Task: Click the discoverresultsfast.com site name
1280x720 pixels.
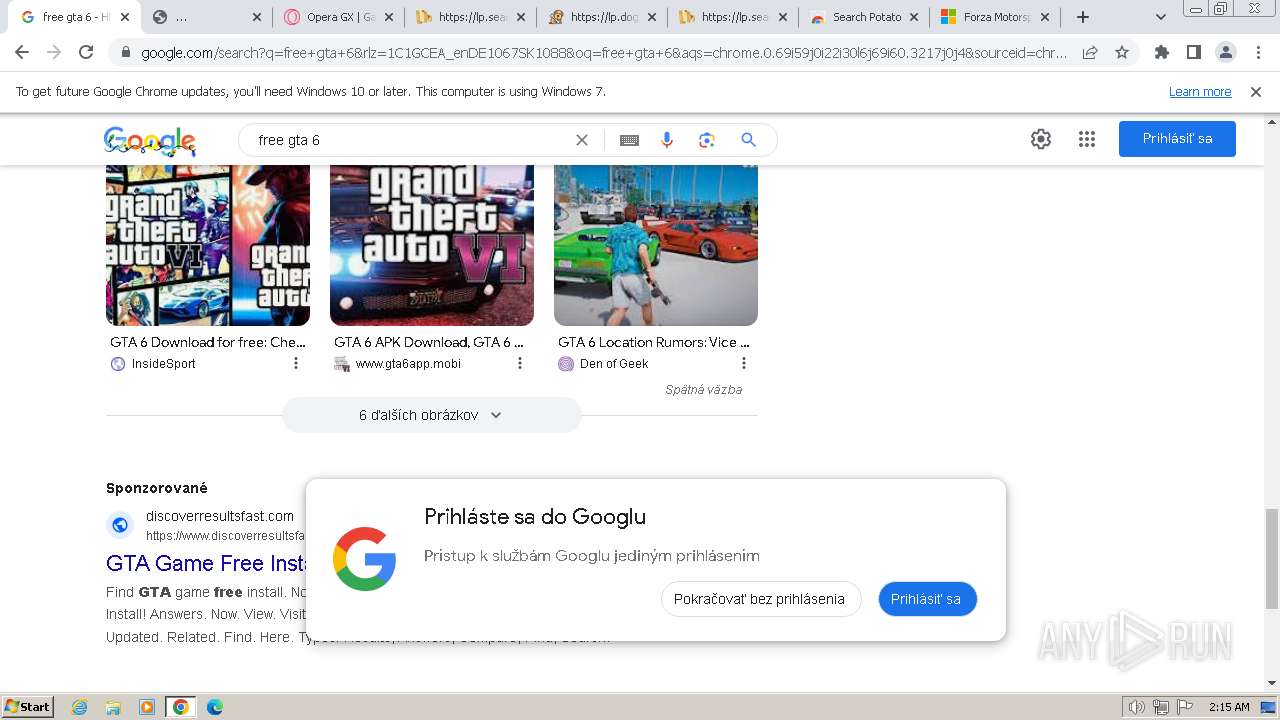Action: (x=220, y=516)
